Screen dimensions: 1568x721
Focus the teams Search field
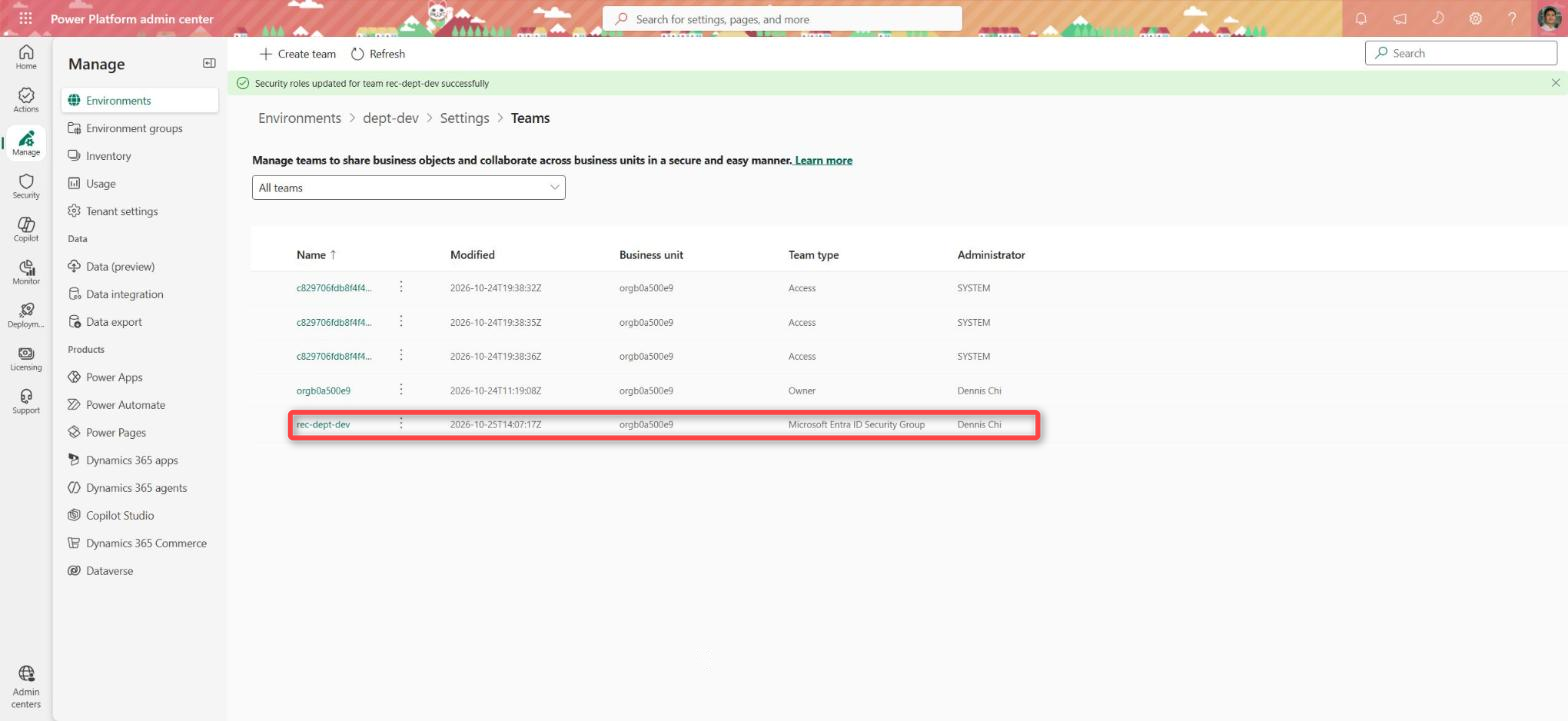(1461, 53)
